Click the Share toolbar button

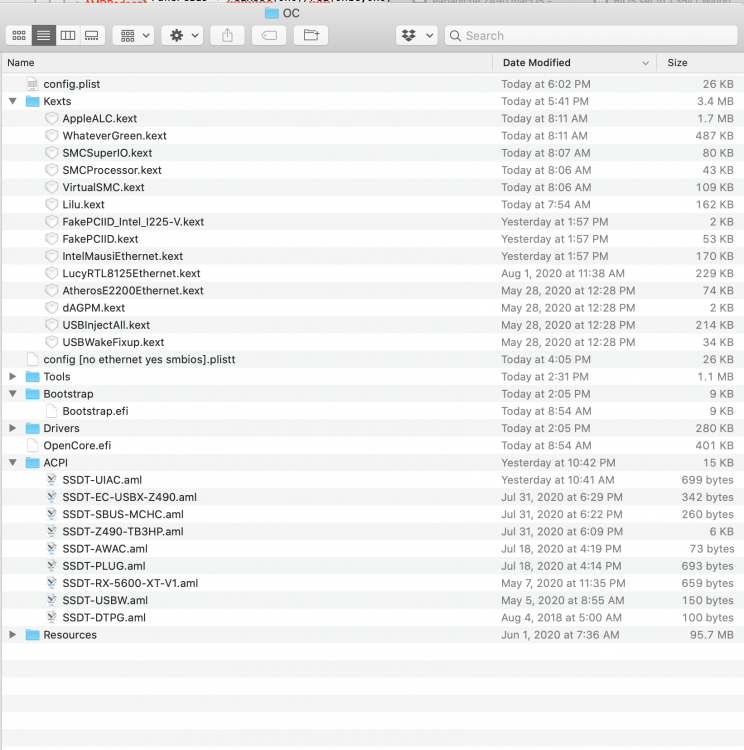click(227, 35)
